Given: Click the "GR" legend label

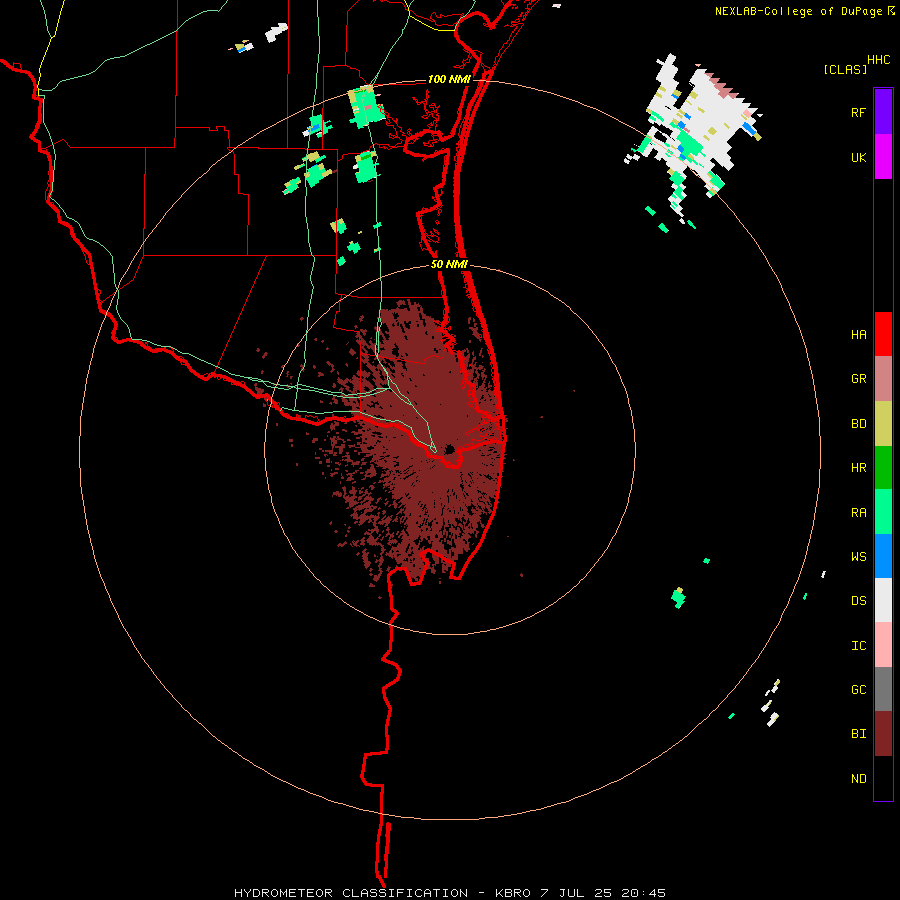Looking at the screenshot, I should pyautogui.click(x=858, y=379).
